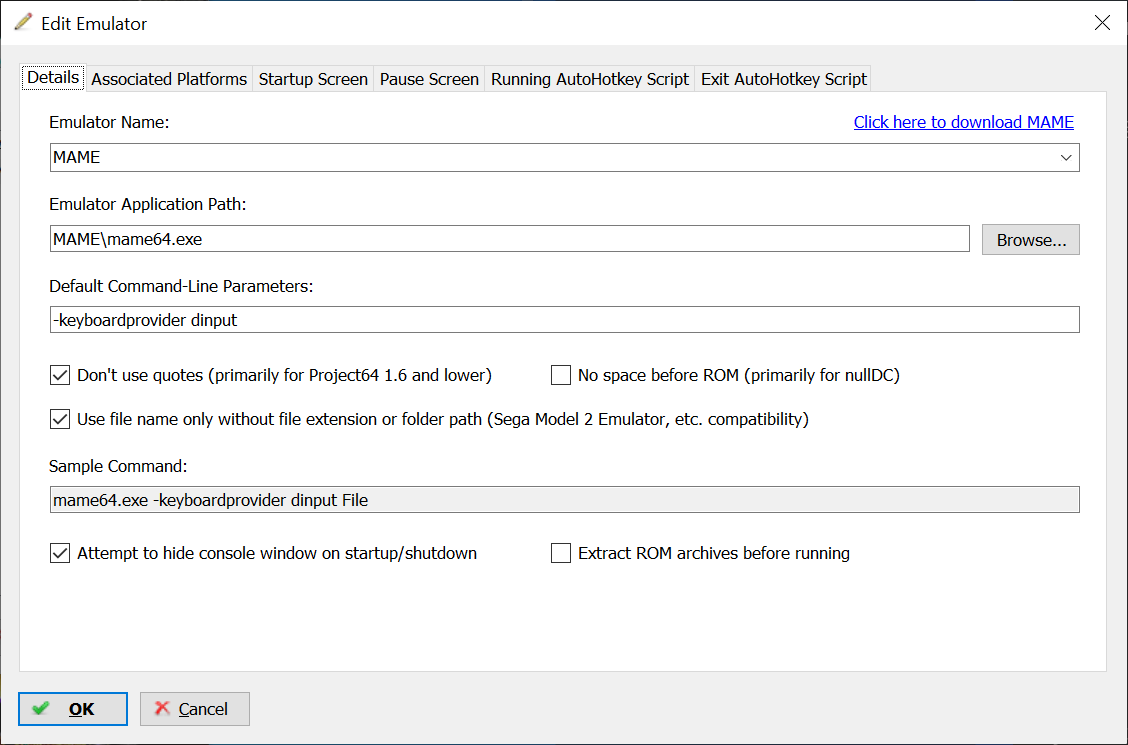Confirm the dialog with OK
The image size is (1128, 745).
[x=73, y=709]
